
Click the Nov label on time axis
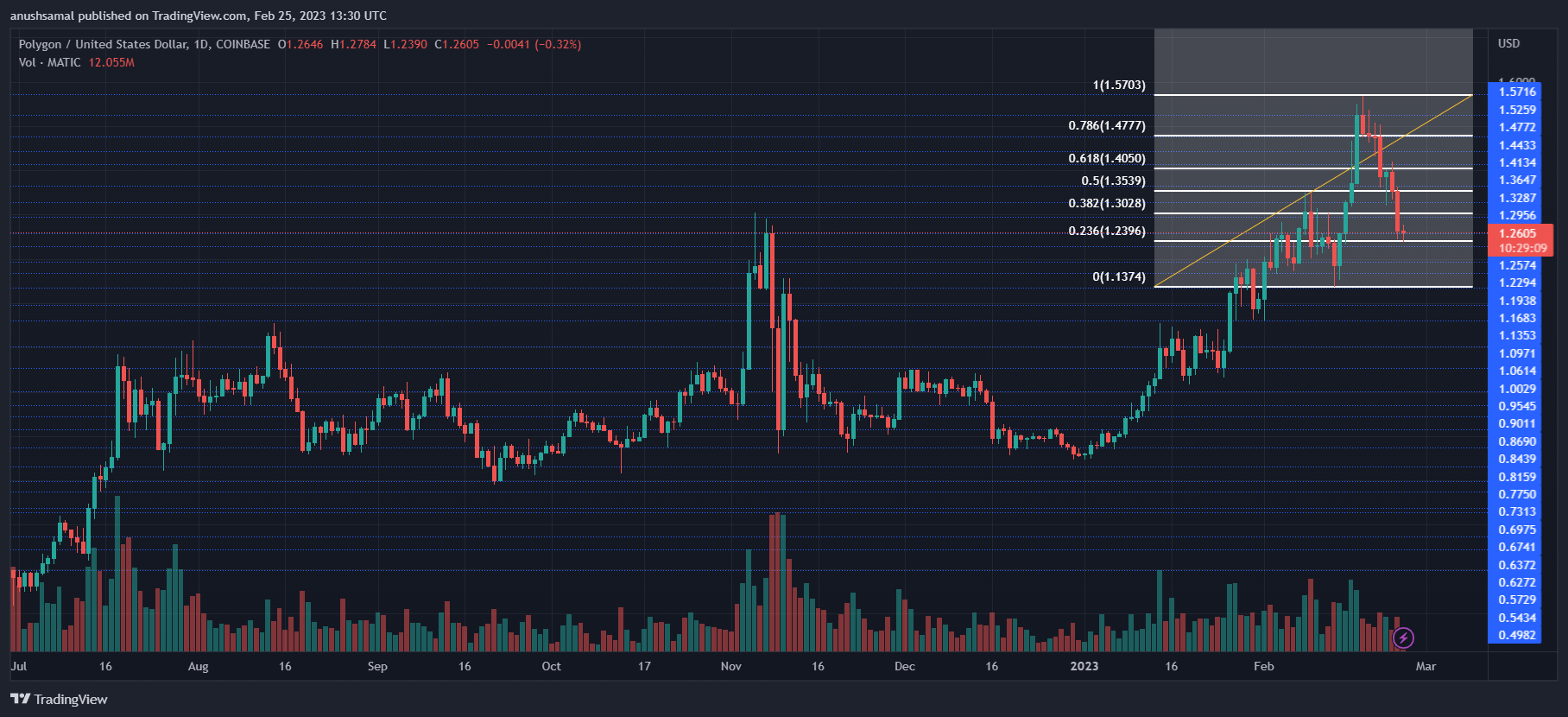click(x=731, y=666)
